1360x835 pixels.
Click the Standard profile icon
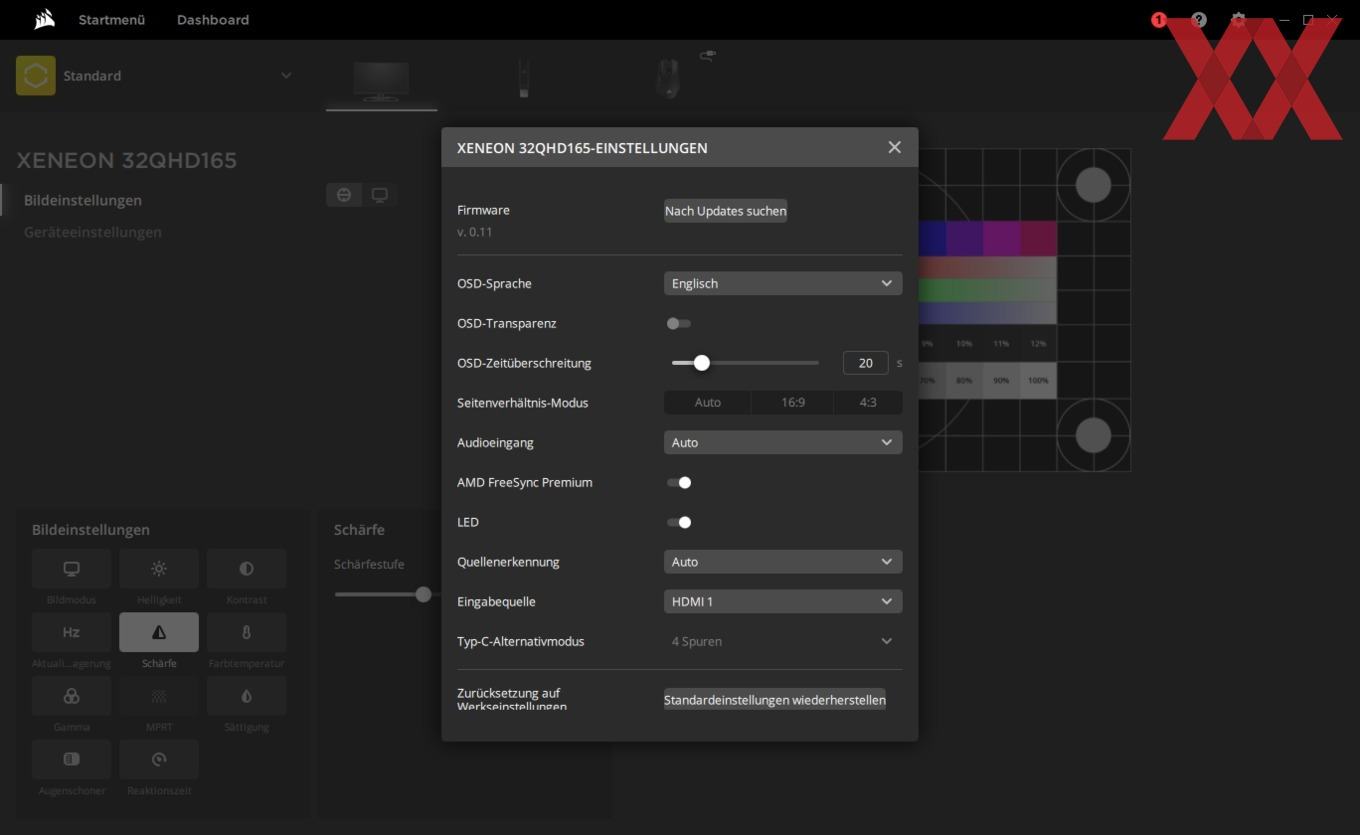point(36,76)
